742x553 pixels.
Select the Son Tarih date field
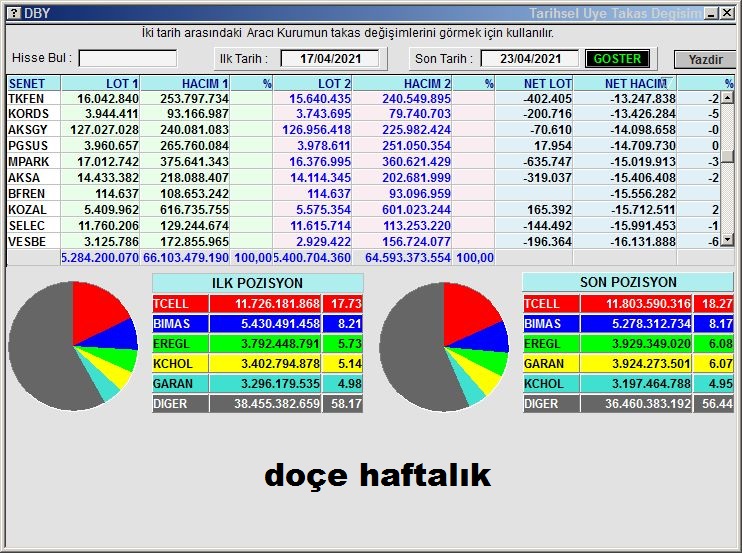pyautogui.click(x=529, y=59)
